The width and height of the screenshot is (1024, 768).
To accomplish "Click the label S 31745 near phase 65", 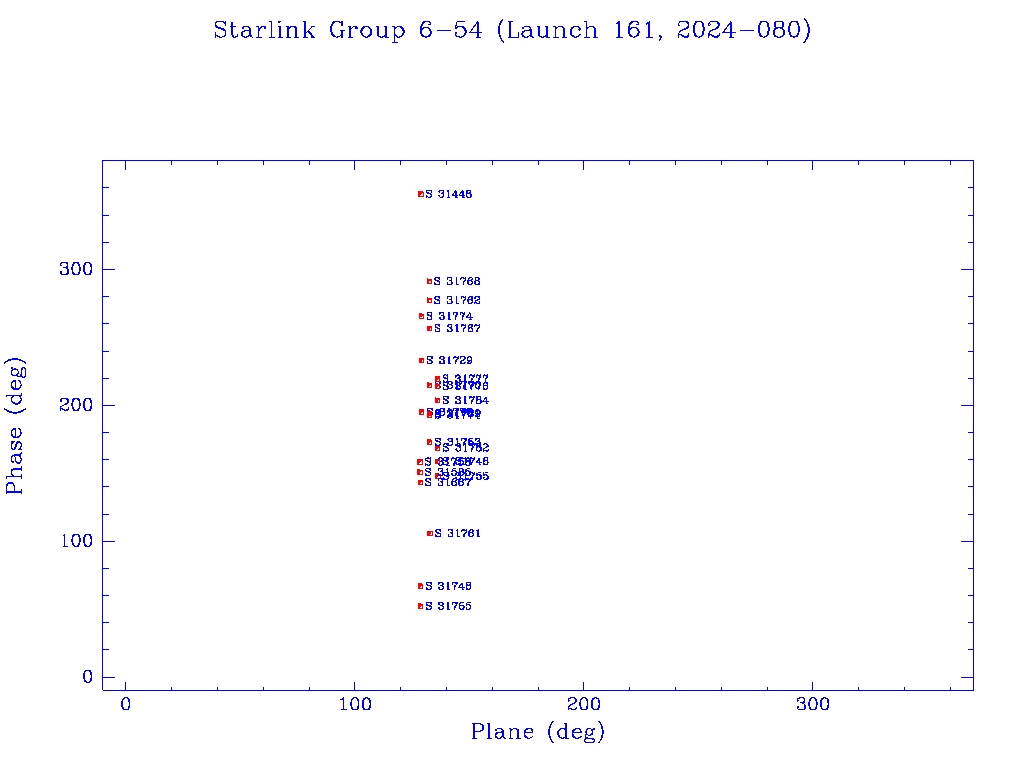I will click(449, 586).
